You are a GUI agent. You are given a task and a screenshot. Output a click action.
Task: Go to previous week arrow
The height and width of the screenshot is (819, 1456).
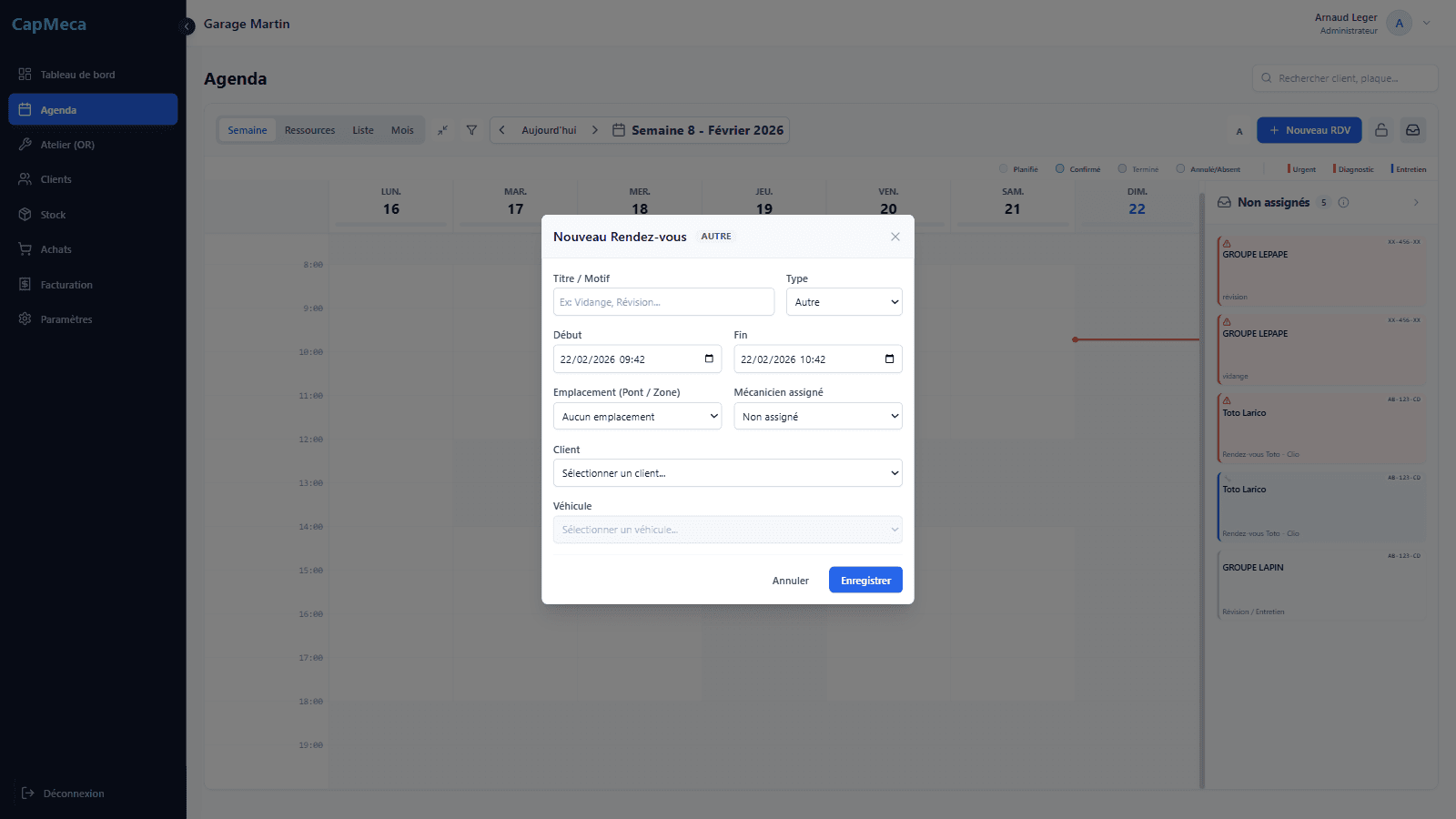502,130
